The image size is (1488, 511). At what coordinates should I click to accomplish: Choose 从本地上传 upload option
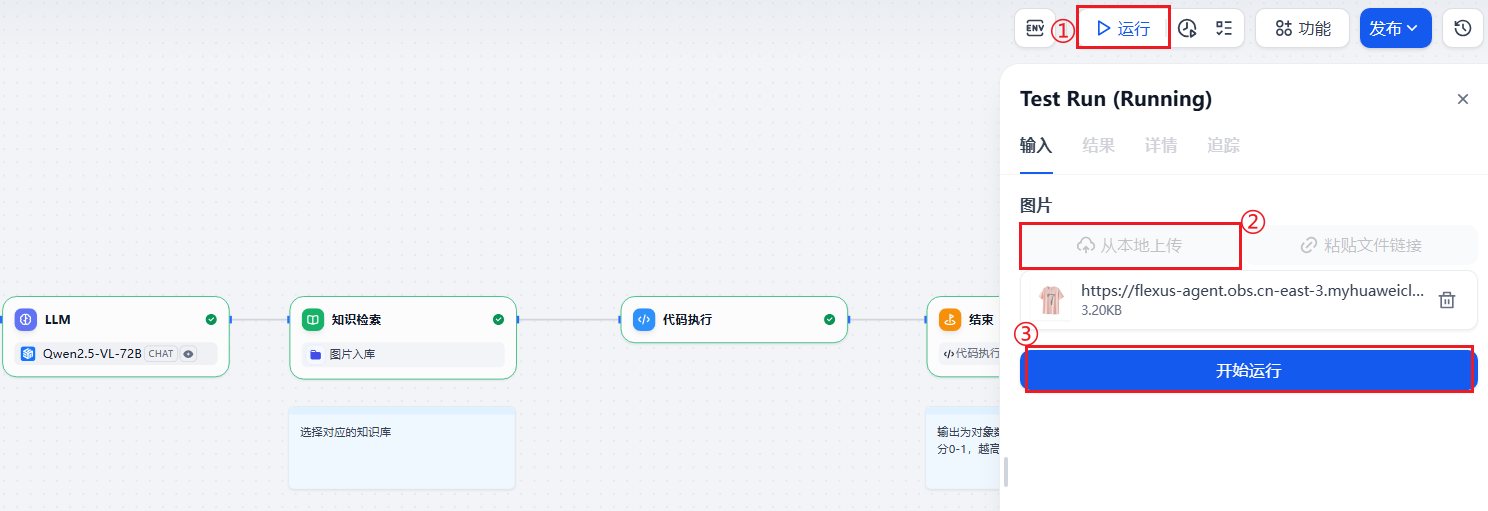tap(1129, 245)
